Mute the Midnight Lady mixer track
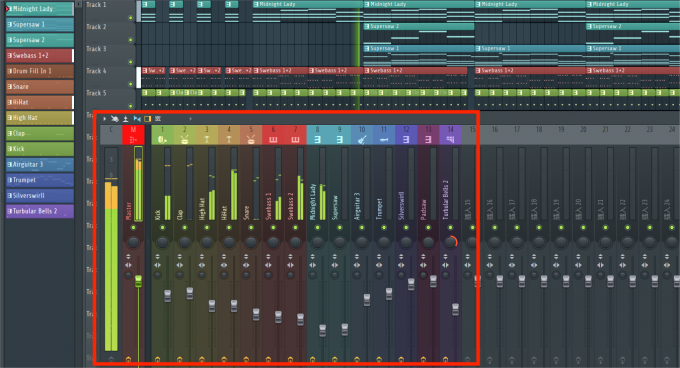Screen dimensions: 680x368 [317, 228]
